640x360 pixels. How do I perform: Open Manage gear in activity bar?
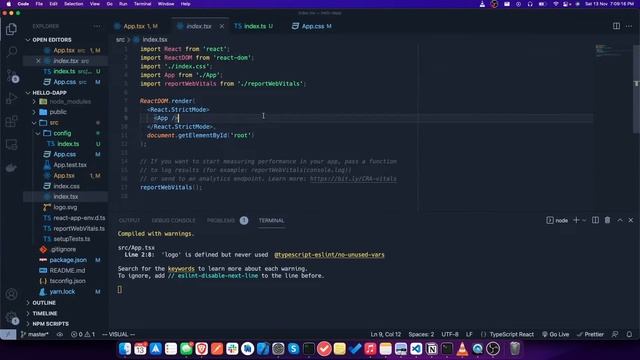[x=11, y=317]
